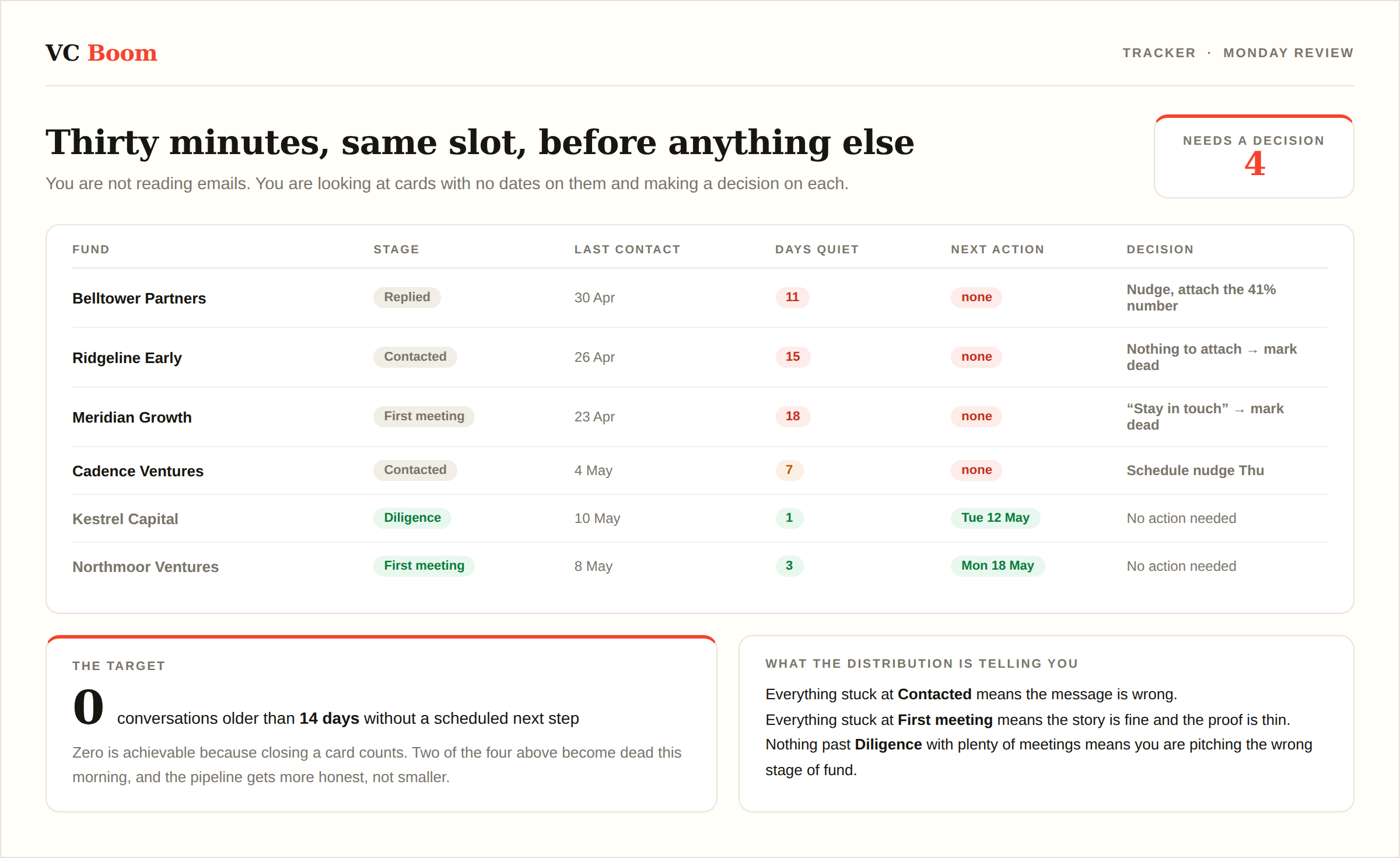Click the Tue 12 May next action
The height and width of the screenshot is (858, 1400).
click(x=995, y=518)
